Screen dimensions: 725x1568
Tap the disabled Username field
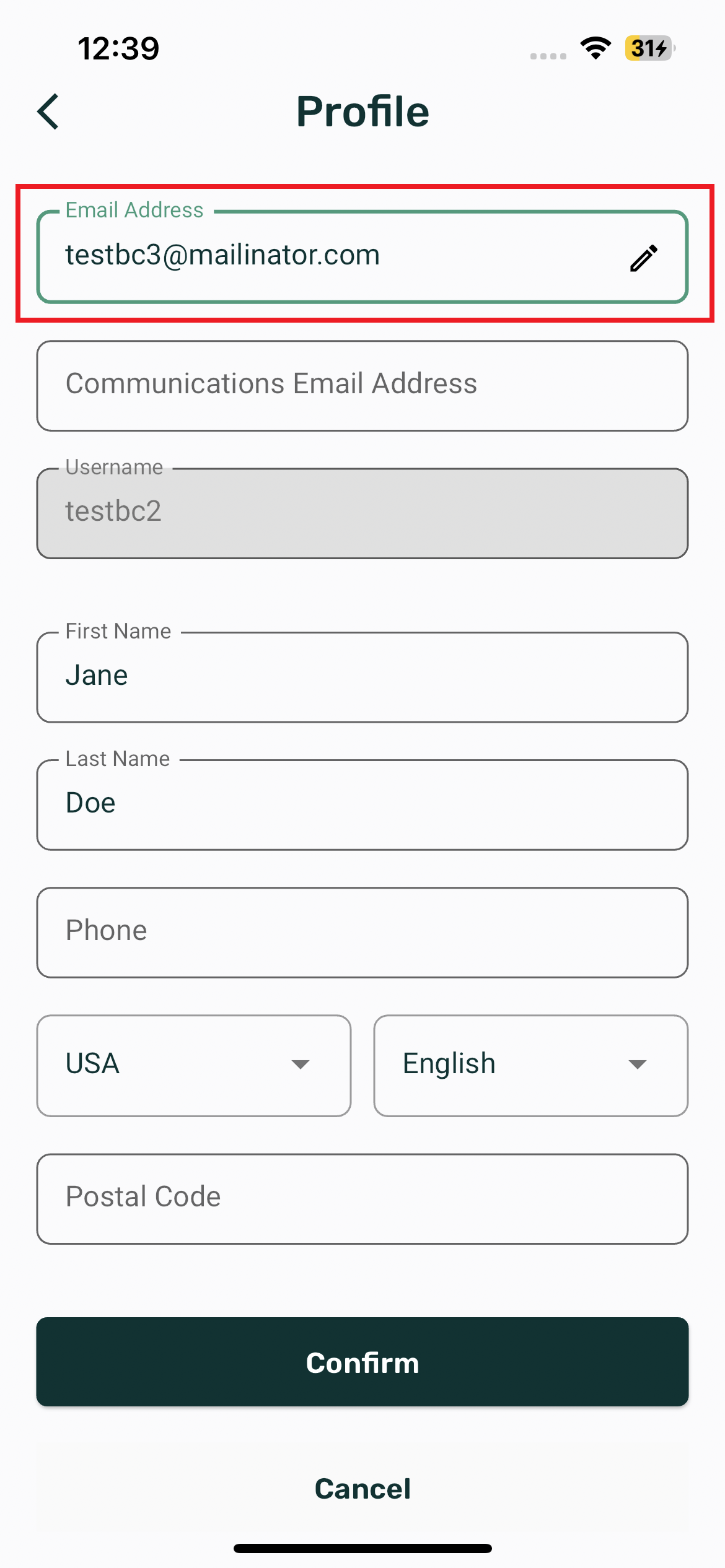coord(362,513)
